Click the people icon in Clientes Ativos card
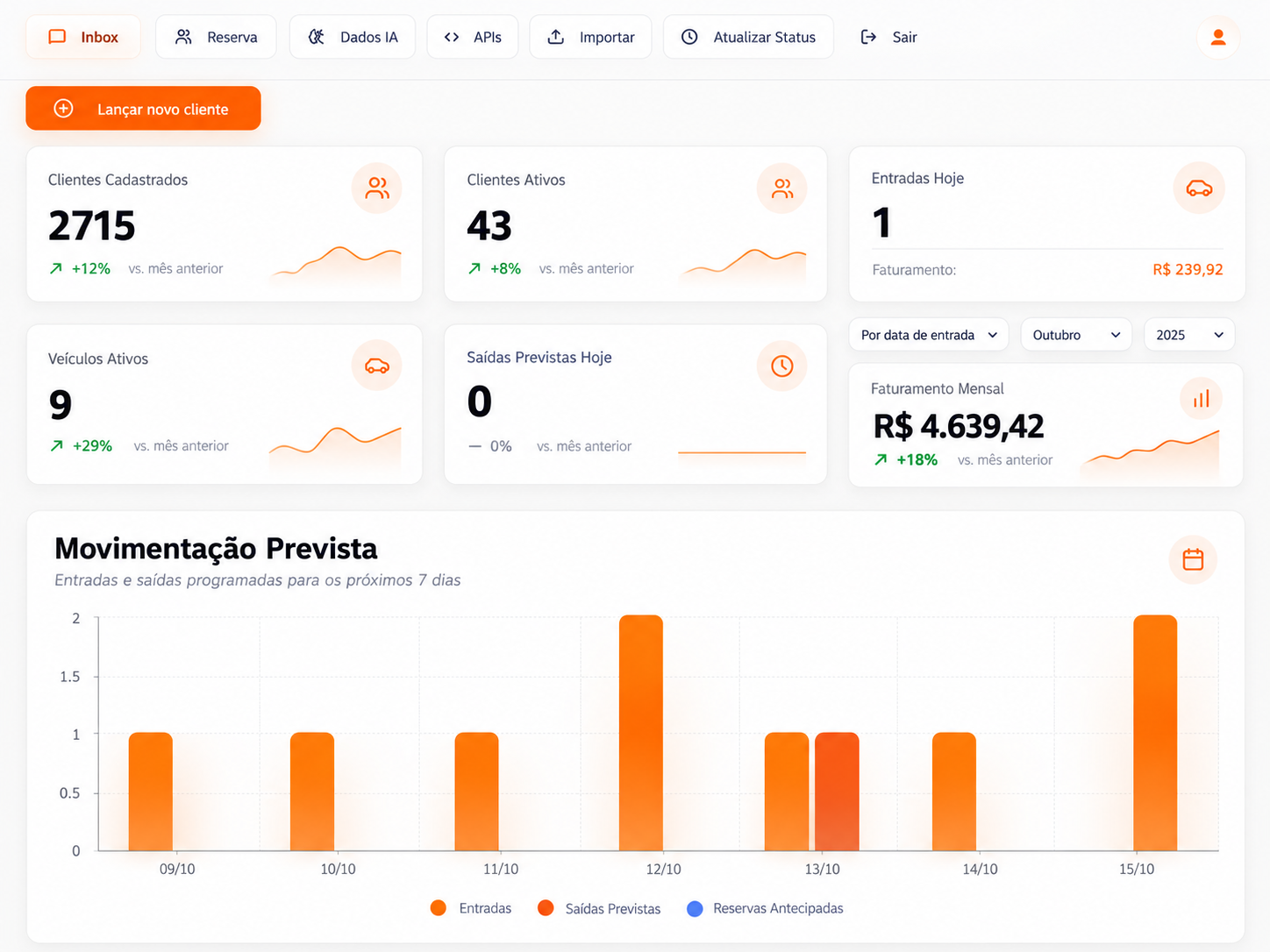 [x=781, y=188]
